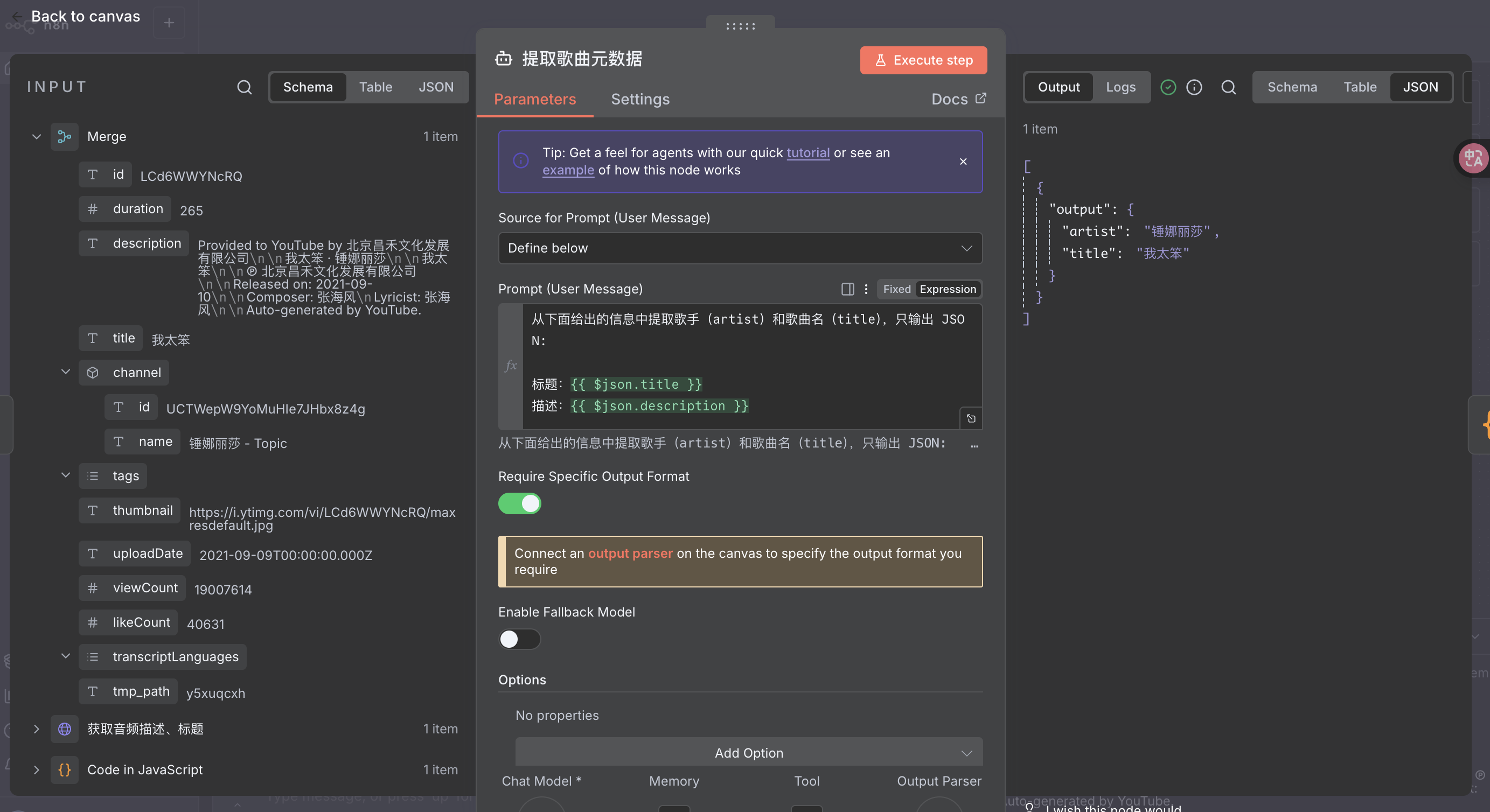Disable Require Specific Output Format toggle
This screenshot has width=1490, height=812.
tap(519, 504)
